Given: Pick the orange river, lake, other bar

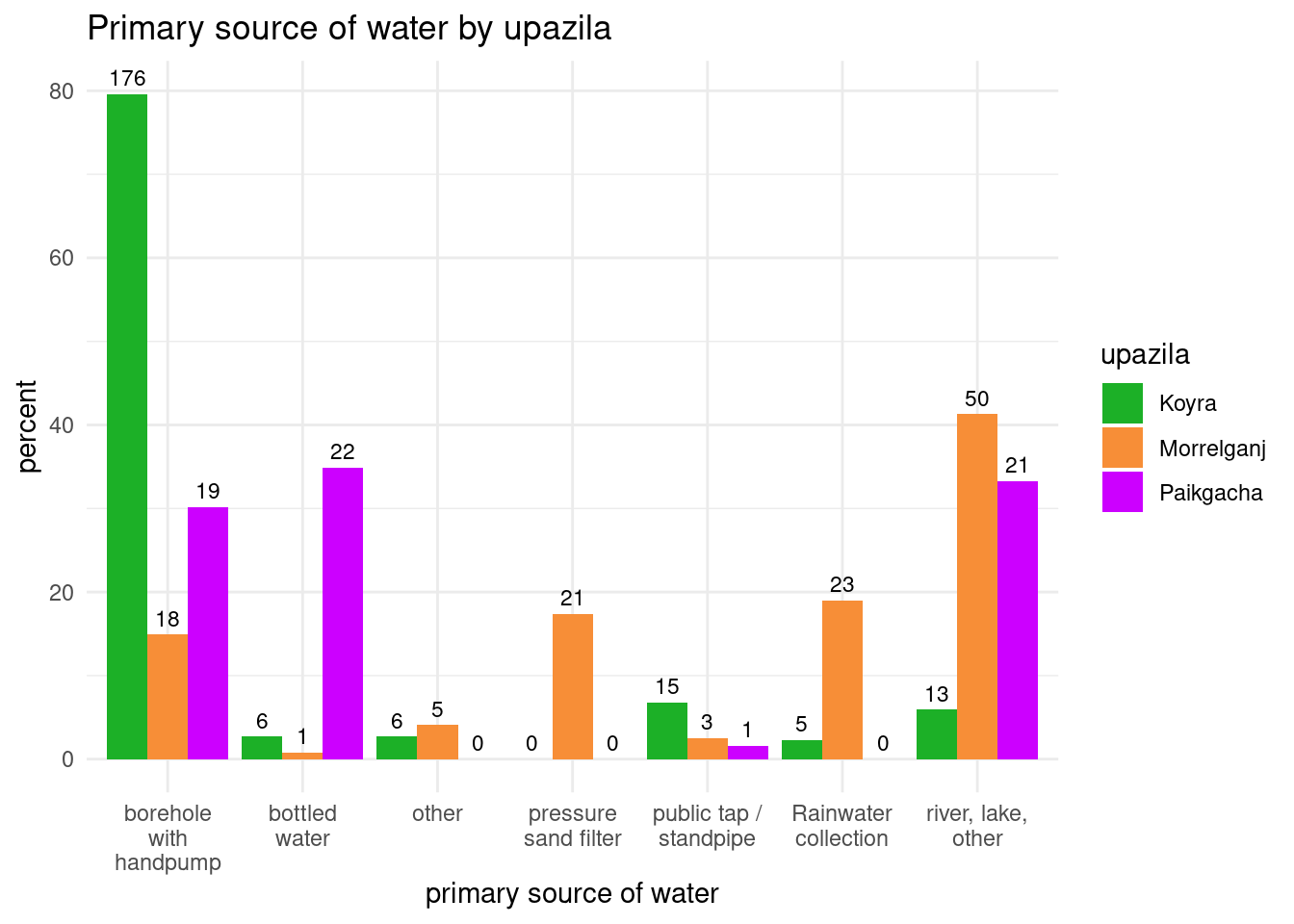Looking at the screenshot, I should click(977, 586).
